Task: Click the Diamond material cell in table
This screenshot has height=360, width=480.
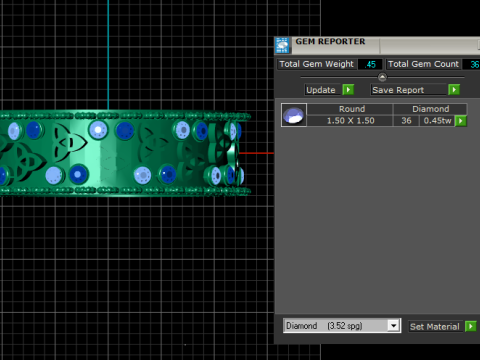Action: (430, 109)
